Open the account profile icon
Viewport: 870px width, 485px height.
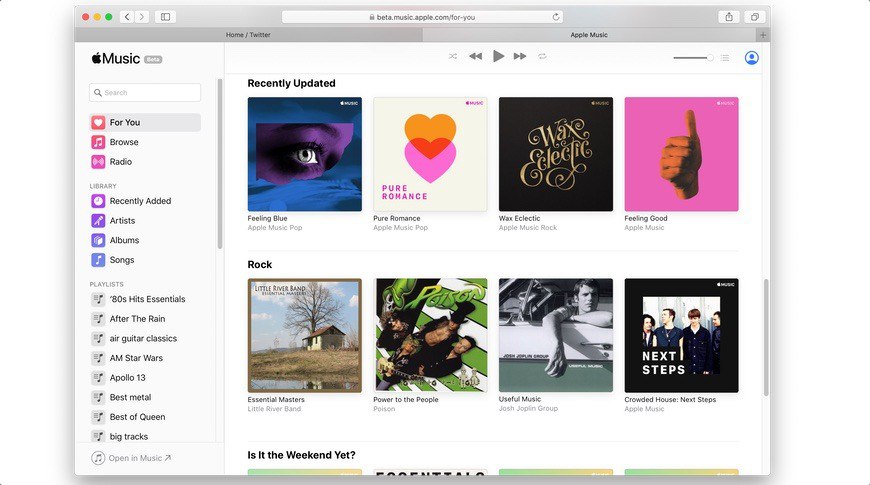(x=751, y=58)
